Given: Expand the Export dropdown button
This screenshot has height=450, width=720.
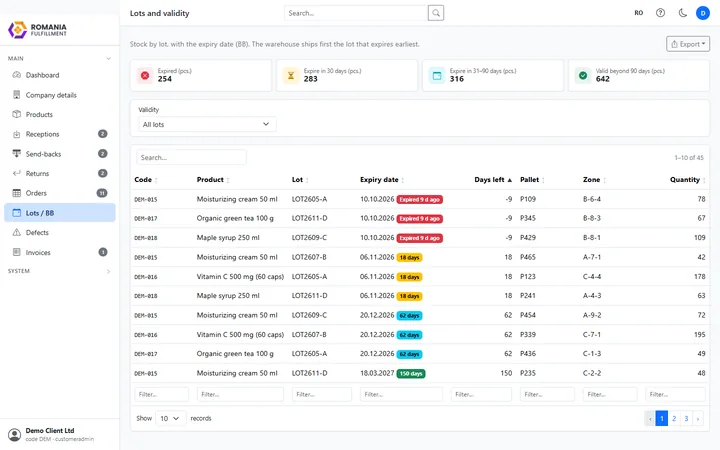Looking at the screenshot, I should (688, 44).
